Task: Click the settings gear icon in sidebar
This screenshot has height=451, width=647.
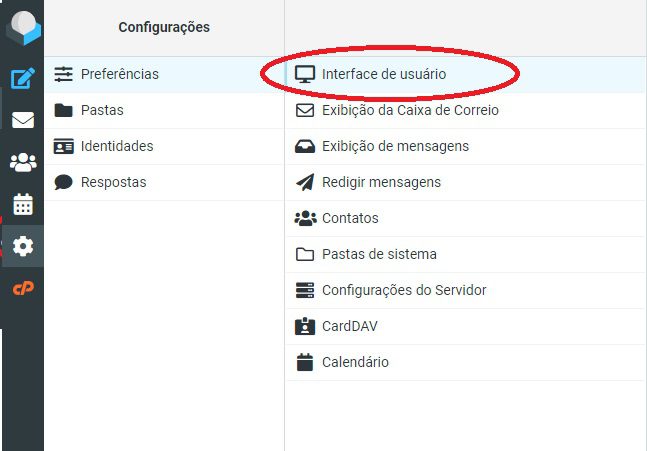Action: (23, 246)
